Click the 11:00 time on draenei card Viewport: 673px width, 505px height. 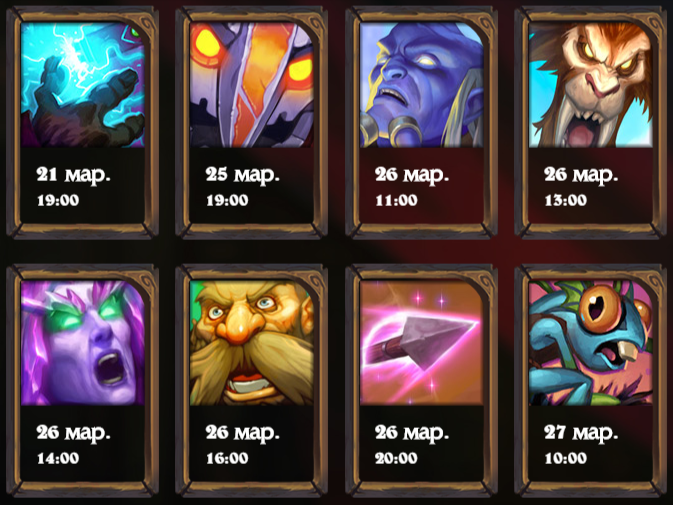coord(396,200)
